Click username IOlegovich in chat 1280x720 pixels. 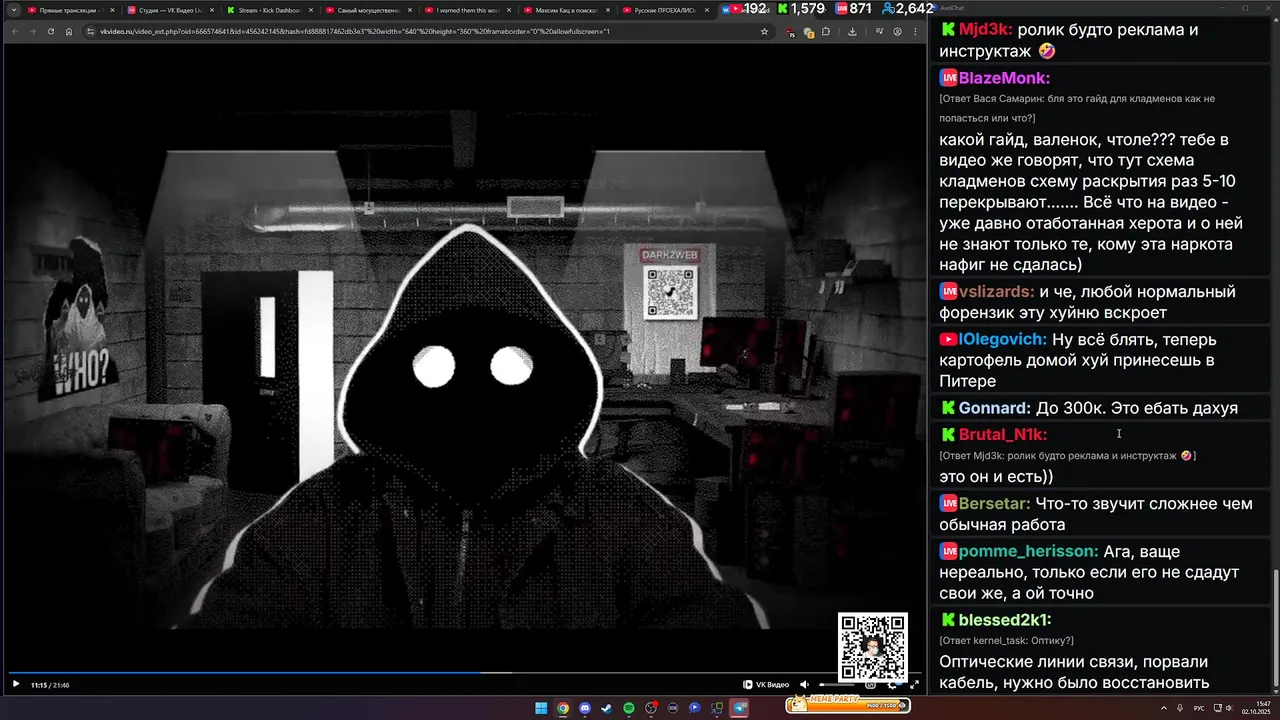1002,340
